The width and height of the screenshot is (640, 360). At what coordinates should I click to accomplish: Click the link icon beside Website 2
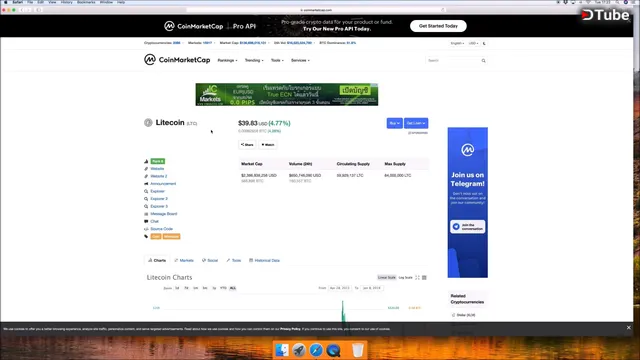(146, 176)
